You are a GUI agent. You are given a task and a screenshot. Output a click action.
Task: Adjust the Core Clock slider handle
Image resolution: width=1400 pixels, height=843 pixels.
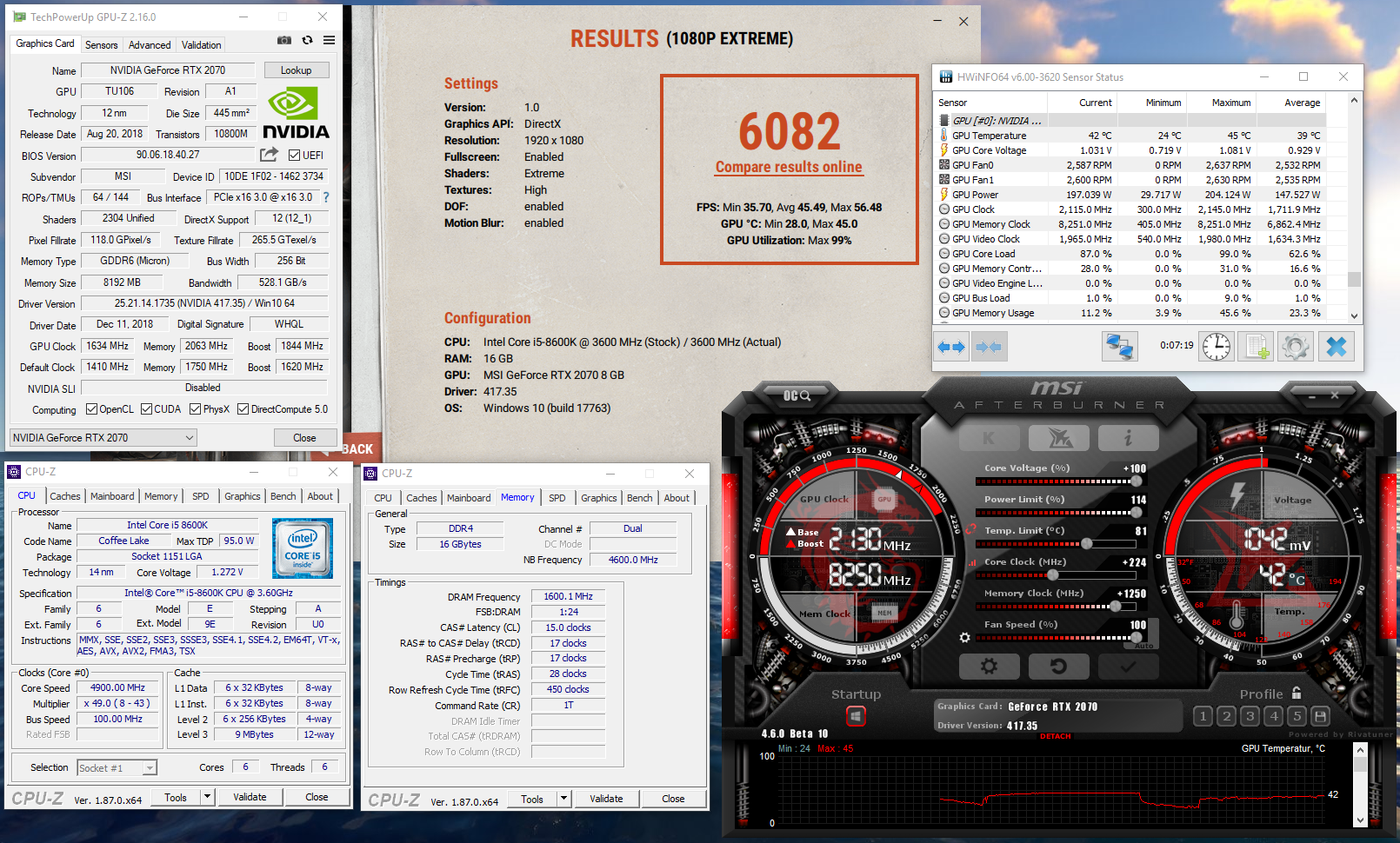[x=1053, y=575]
